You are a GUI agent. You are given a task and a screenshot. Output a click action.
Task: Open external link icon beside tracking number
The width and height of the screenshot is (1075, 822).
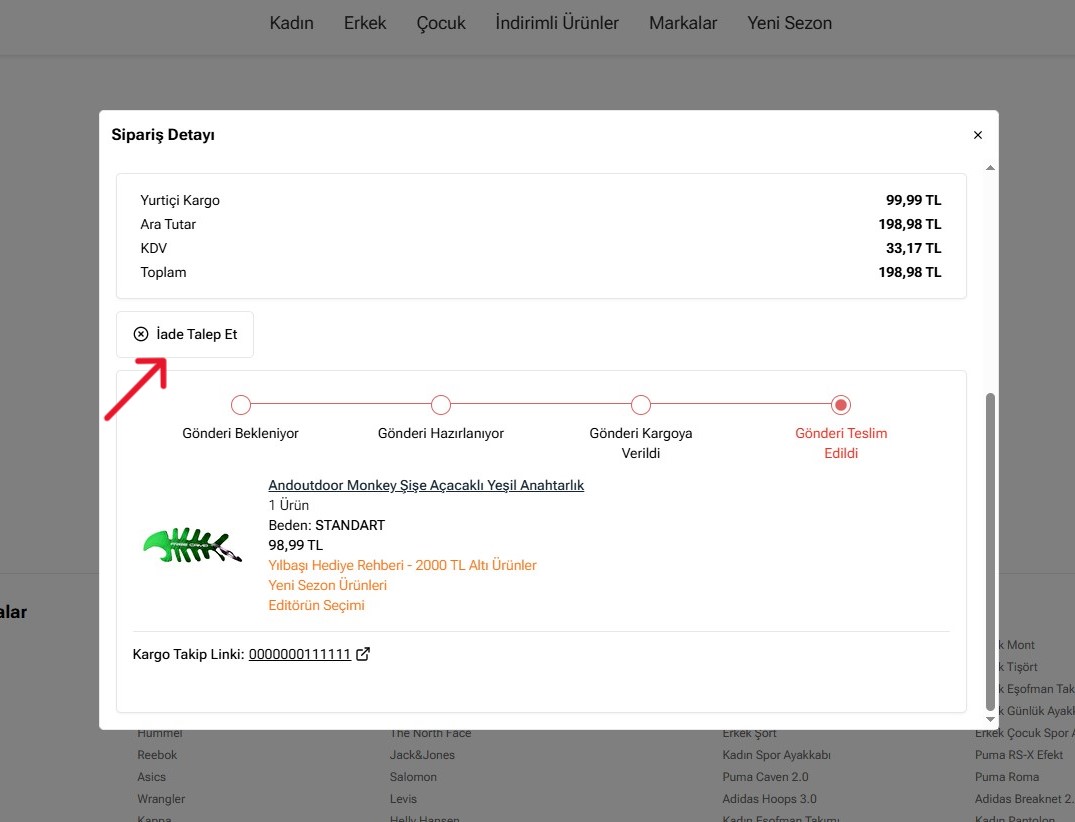pos(363,654)
